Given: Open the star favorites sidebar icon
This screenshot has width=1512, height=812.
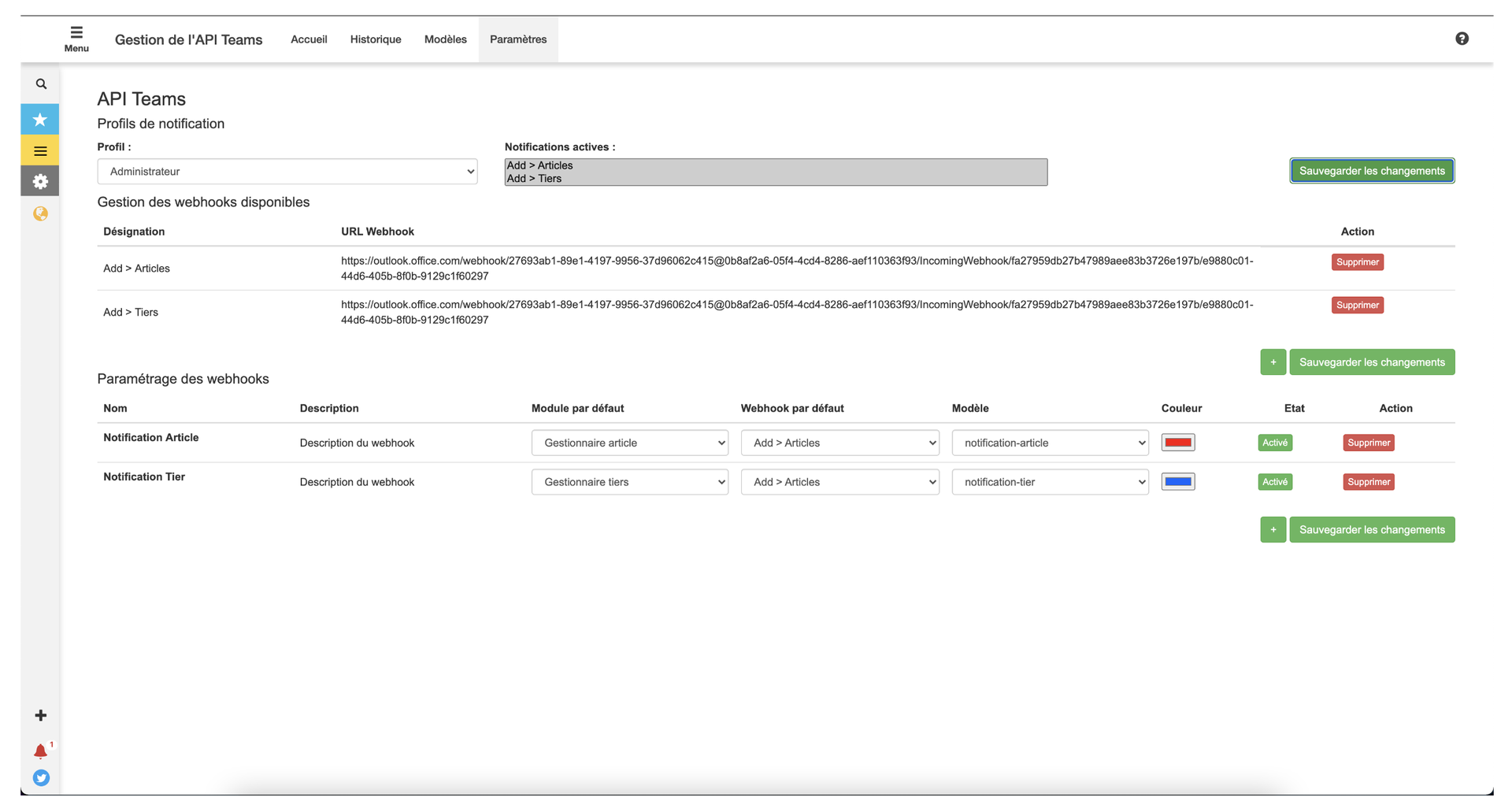Looking at the screenshot, I should [40, 120].
